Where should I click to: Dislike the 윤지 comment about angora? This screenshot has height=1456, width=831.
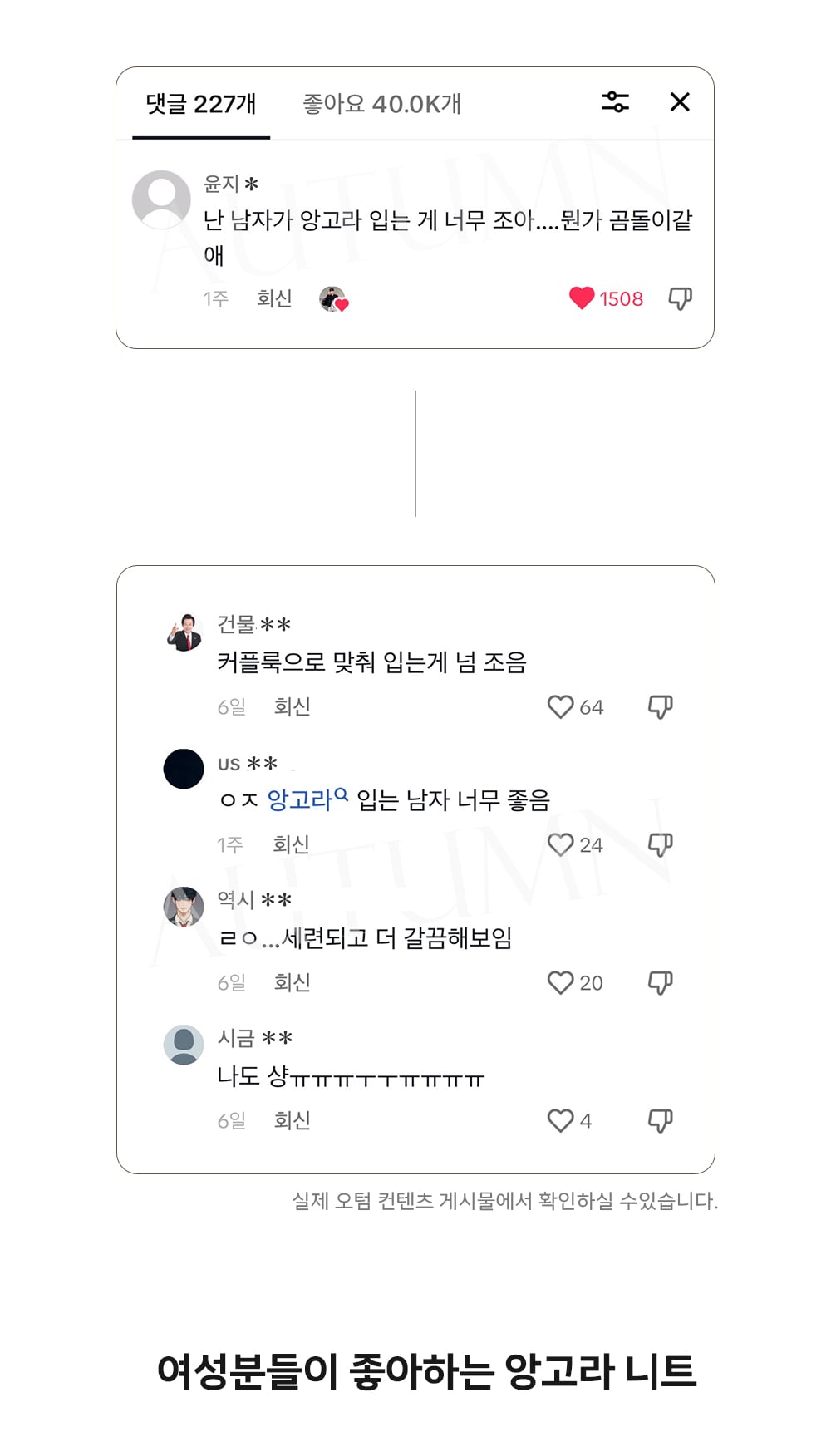pos(680,298)
